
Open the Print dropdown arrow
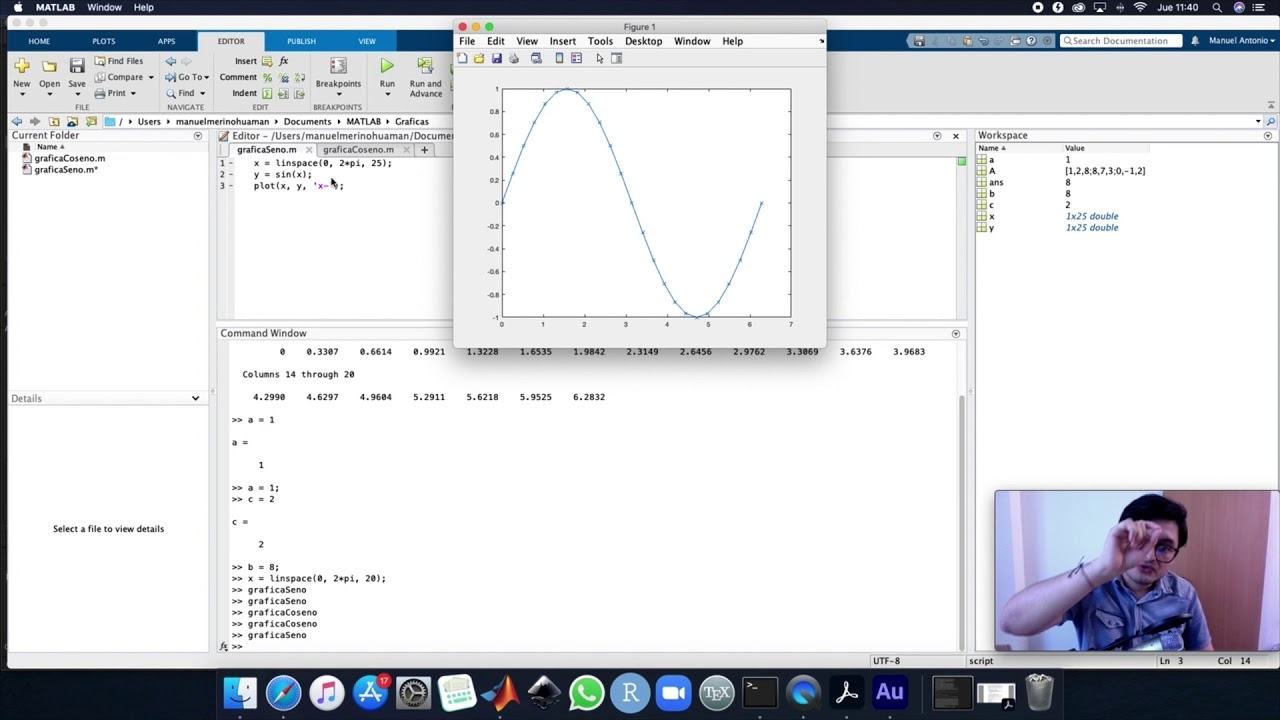133,93
